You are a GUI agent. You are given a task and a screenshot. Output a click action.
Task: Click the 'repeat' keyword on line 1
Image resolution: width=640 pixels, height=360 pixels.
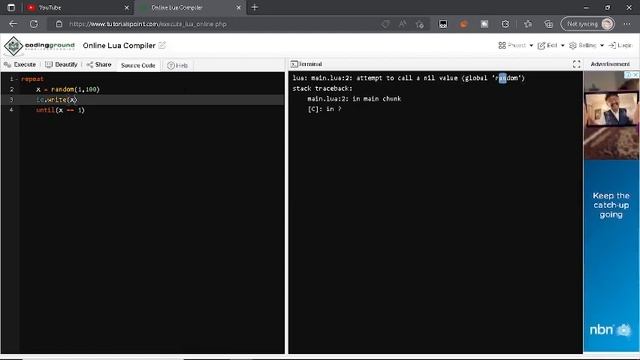(32, 79)
